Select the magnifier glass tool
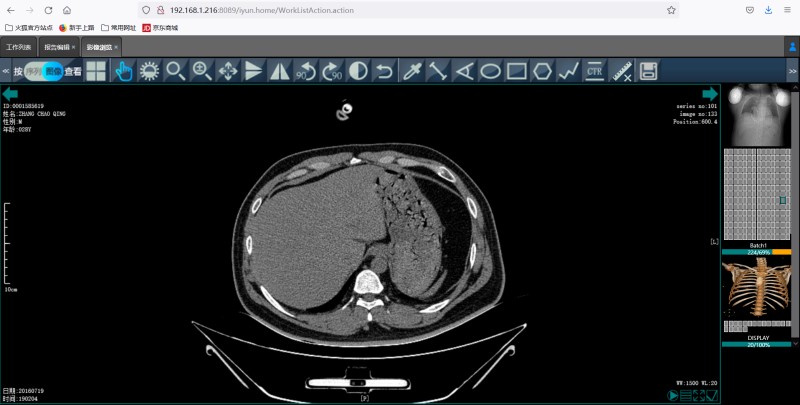Screen dimensions: 800x405 (175, 71)
